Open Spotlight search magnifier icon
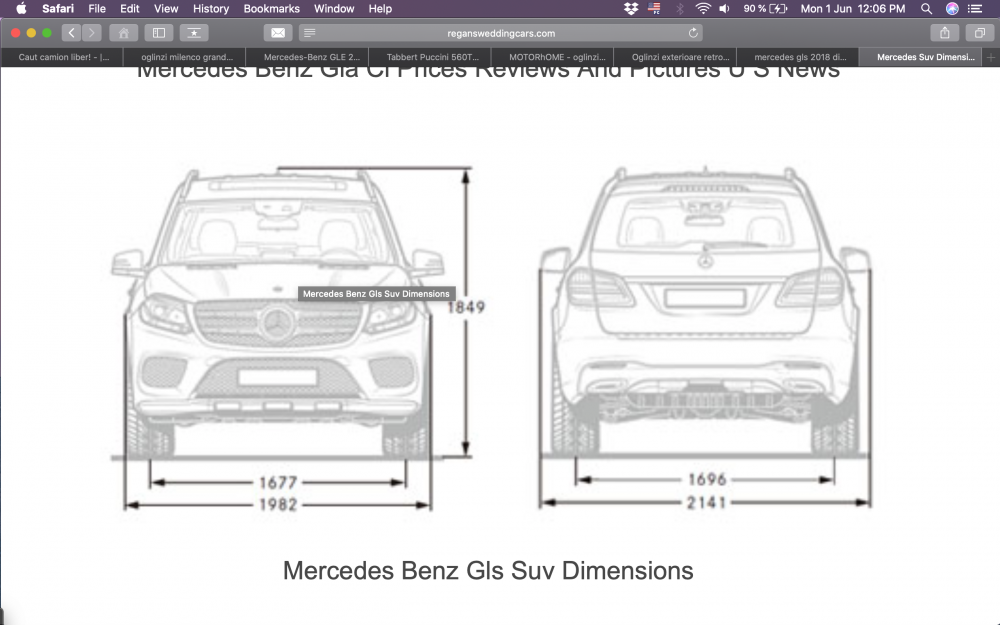This screenshot has height=625, width=1000. [926, 8]
